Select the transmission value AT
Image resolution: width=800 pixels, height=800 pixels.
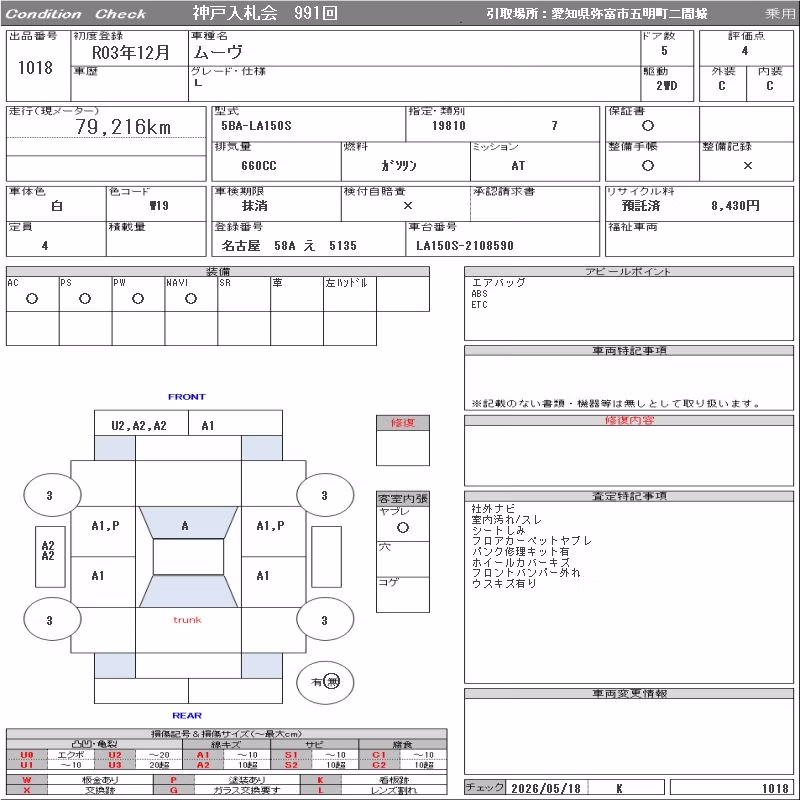[518, 166]
